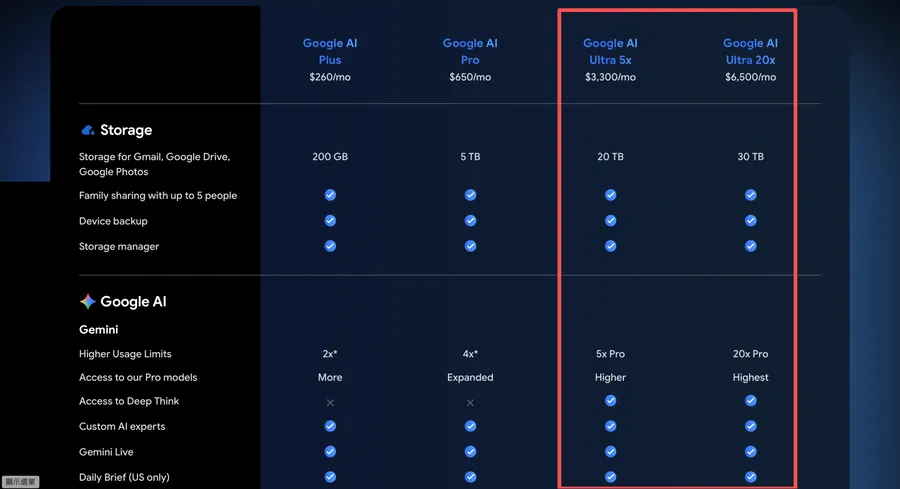Click Gemini Live checkmark under Ultra 20x

tap(750, 452)
